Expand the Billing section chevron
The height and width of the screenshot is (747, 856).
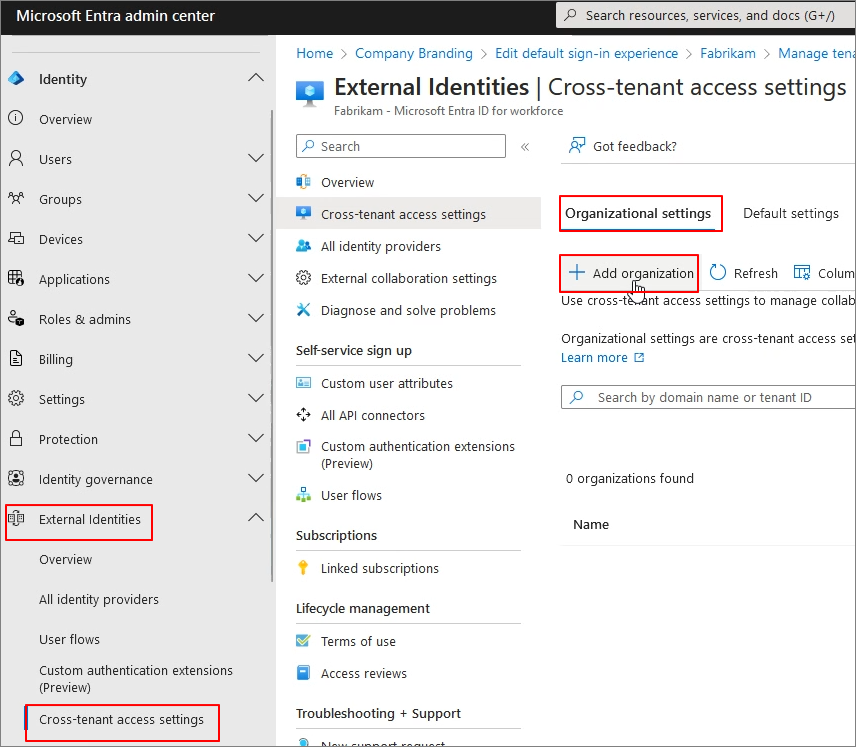tap(255, 358)
